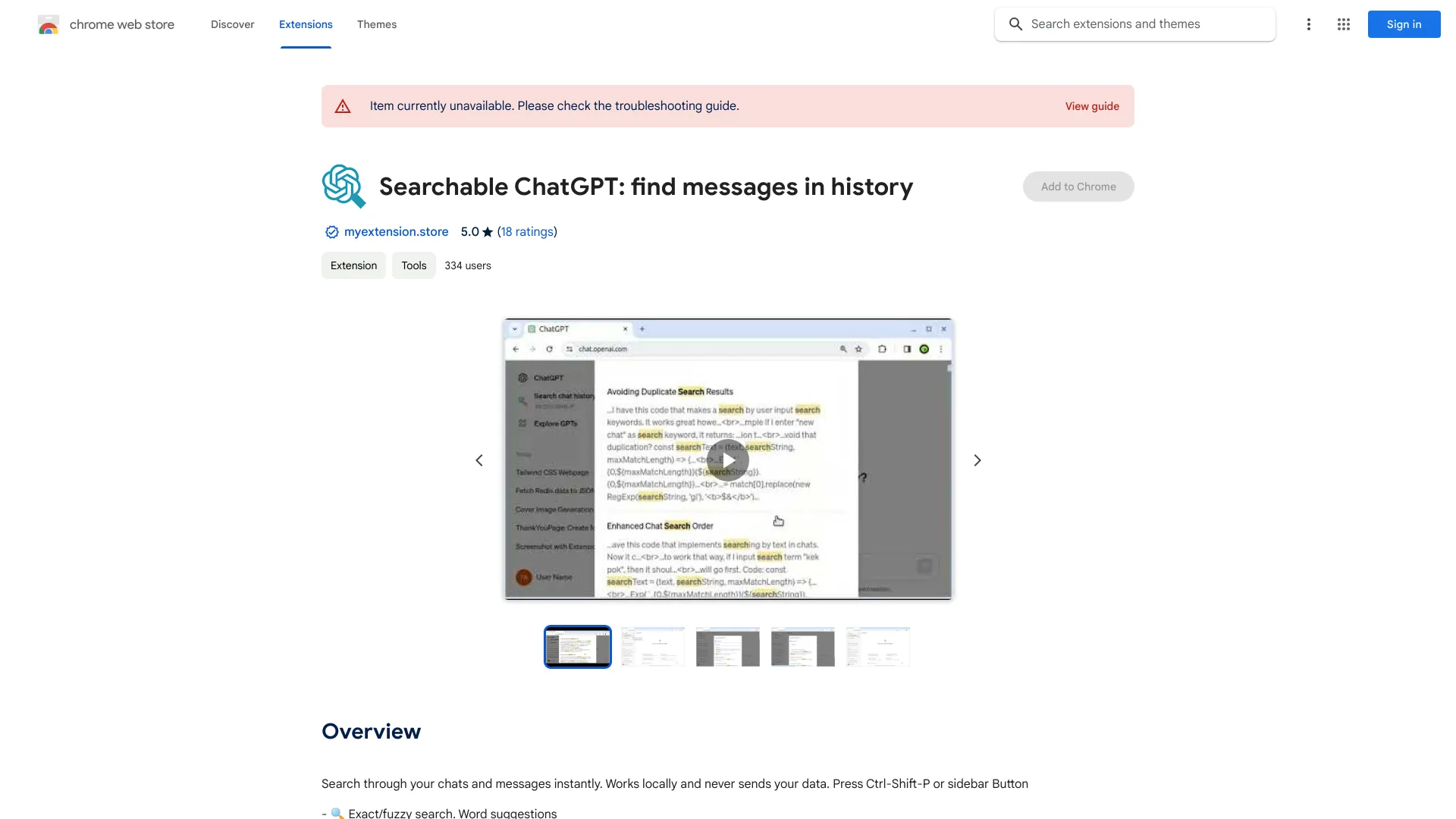Click the star rating icon next to 5.0
The width and height of the screenshot is (1456, 819).
[x=487, y=232]
